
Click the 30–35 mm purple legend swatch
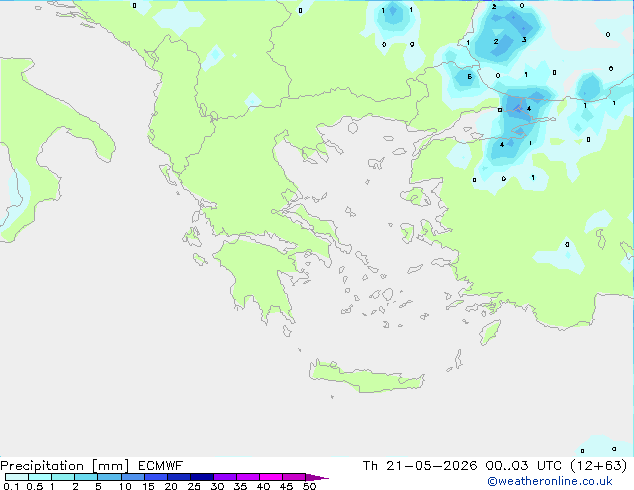click(x=225, y=477)
